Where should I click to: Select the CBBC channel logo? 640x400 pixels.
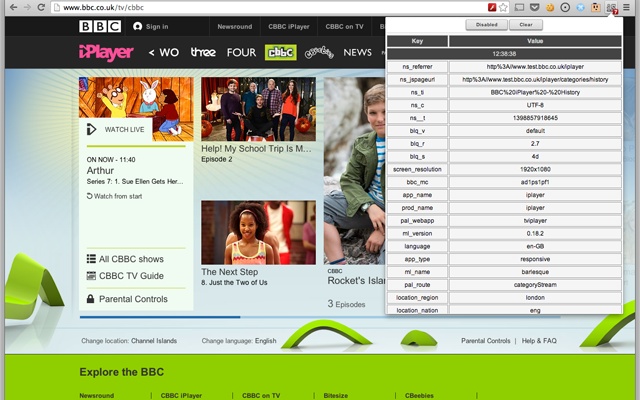click(281, 52)
